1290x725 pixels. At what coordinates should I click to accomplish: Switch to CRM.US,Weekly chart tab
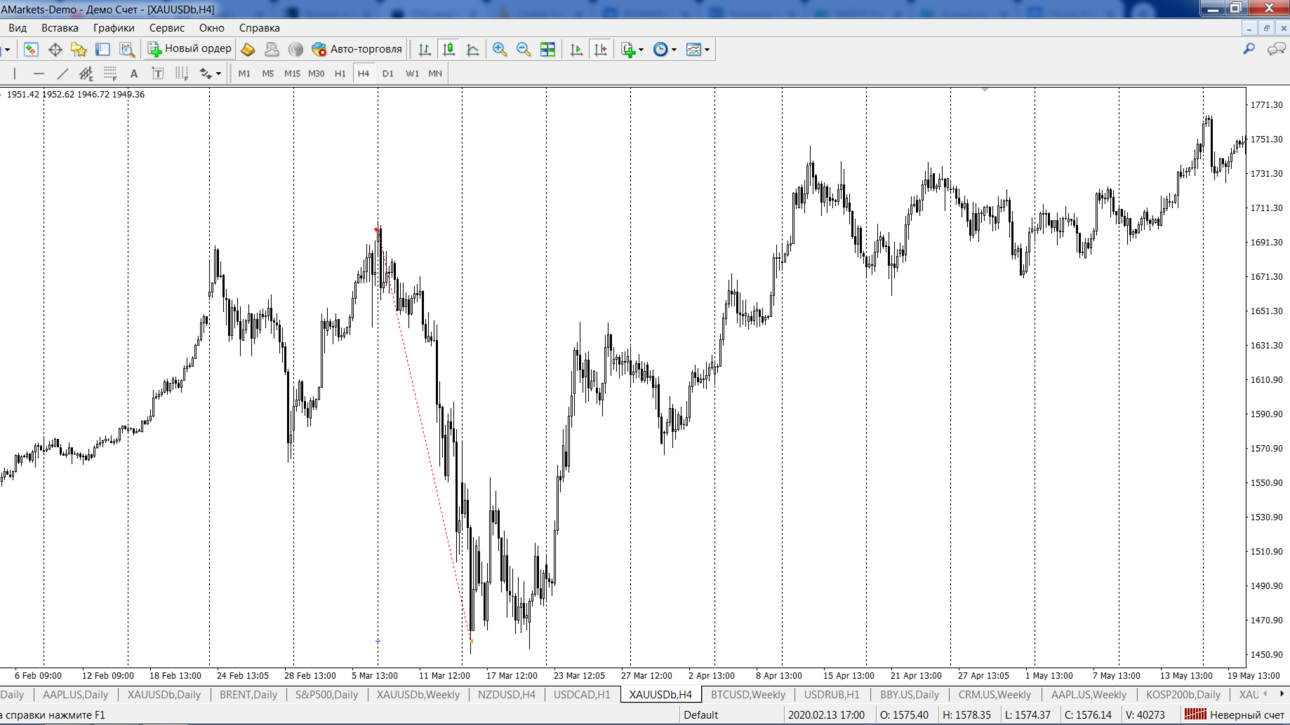[x=995, y=695]
